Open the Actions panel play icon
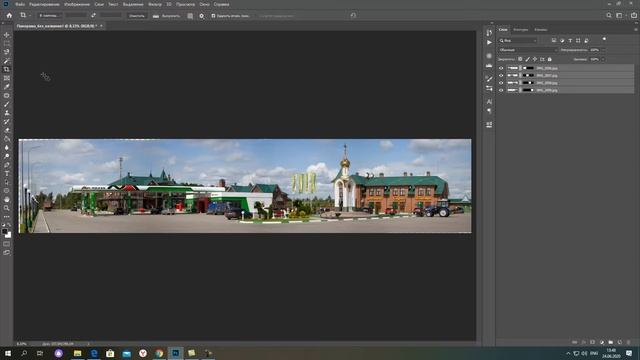The height and width of the screenshot is (360, 640). 489,42
